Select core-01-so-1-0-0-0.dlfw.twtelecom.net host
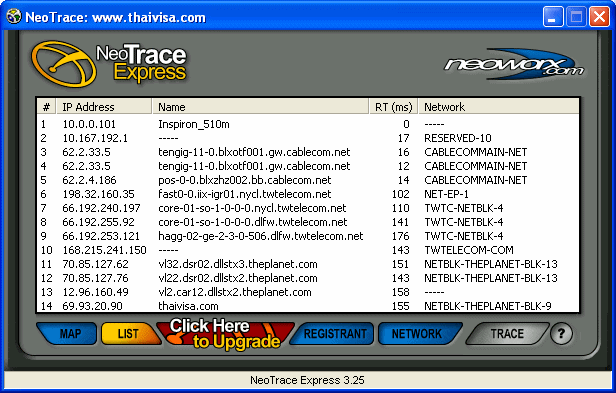 [x=253, y=222]
